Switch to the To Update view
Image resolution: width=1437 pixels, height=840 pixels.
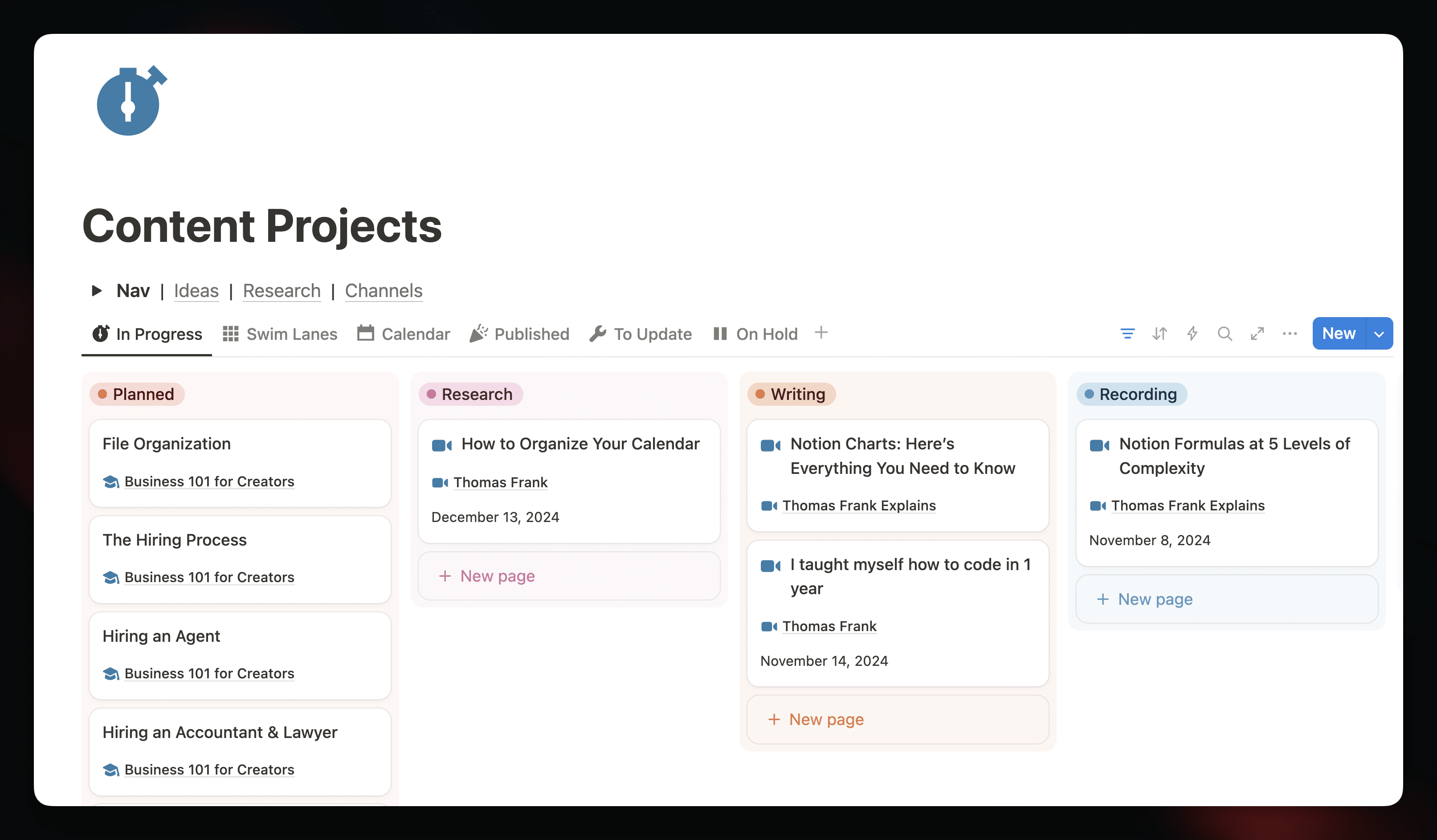(x=641, y=334)
